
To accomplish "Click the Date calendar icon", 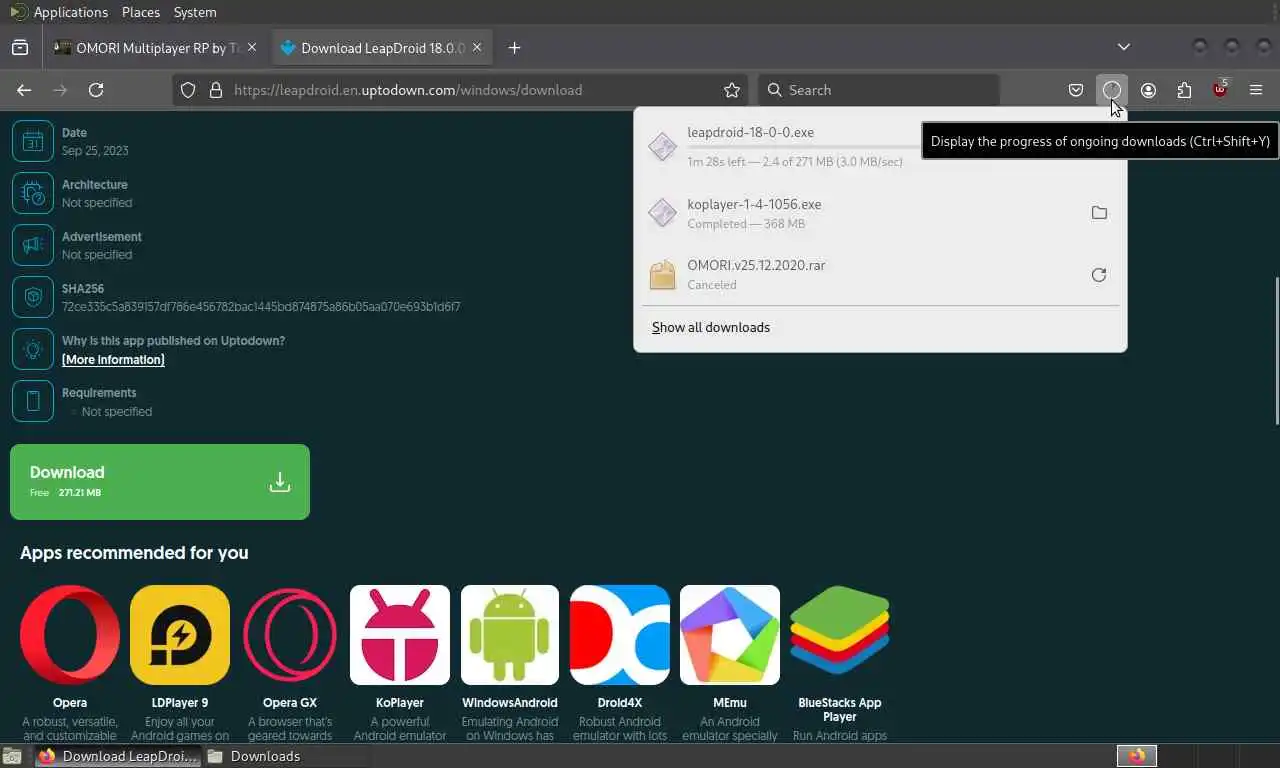I will click(33, 141).
